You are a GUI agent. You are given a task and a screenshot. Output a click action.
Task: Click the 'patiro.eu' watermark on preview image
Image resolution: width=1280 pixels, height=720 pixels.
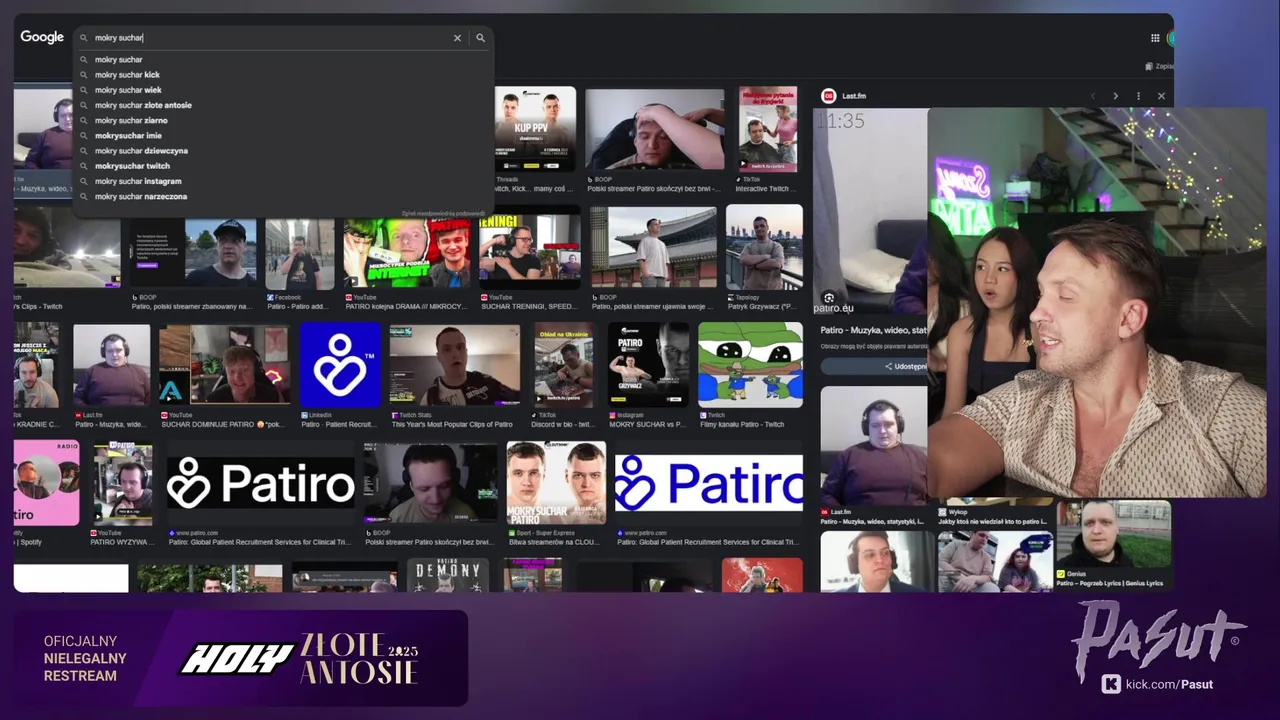point(833,309)
